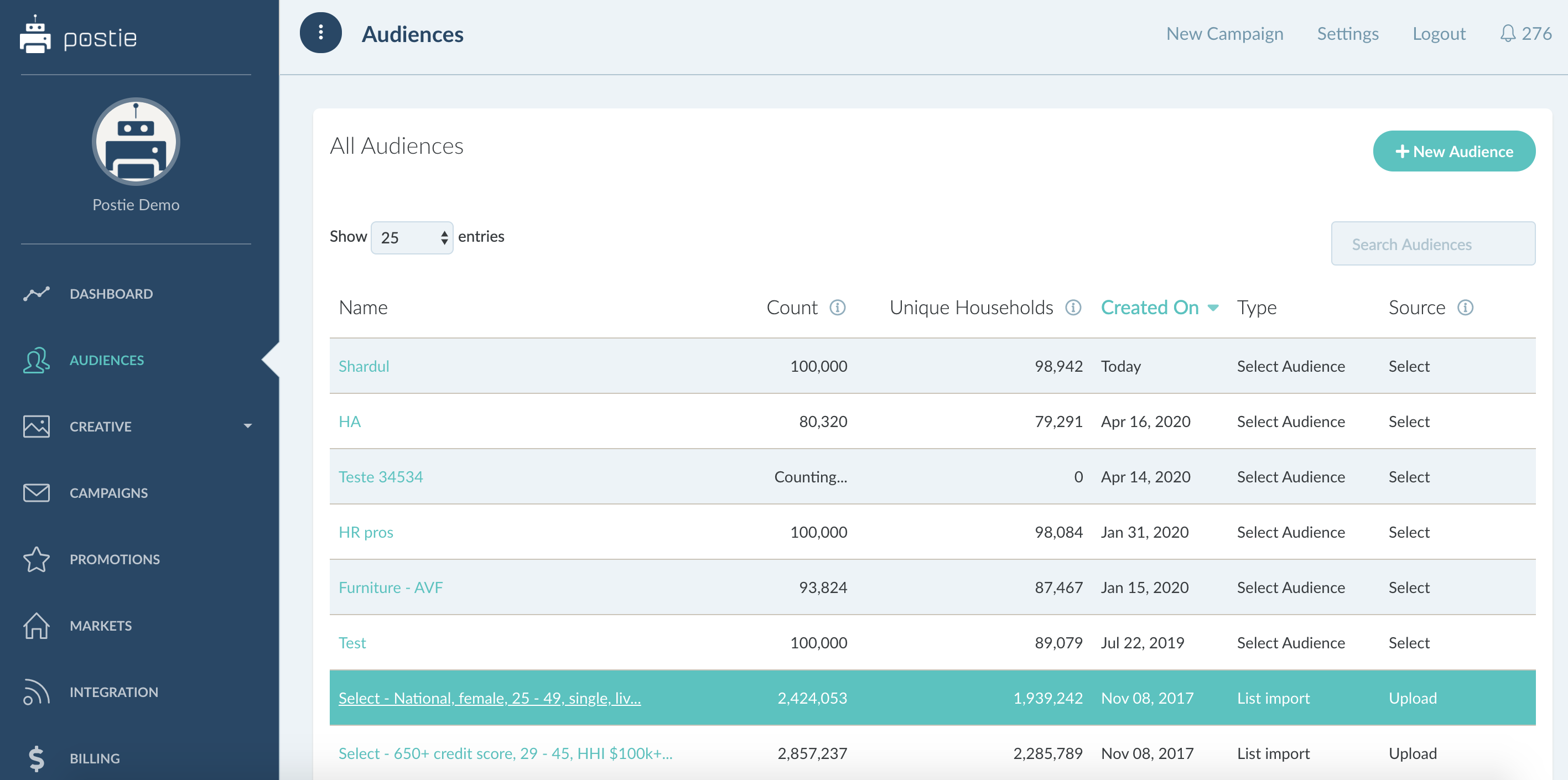This screenshot has height=780, width=1568.
Task: Click the Count column info icon
Action: tap(838, 308)
